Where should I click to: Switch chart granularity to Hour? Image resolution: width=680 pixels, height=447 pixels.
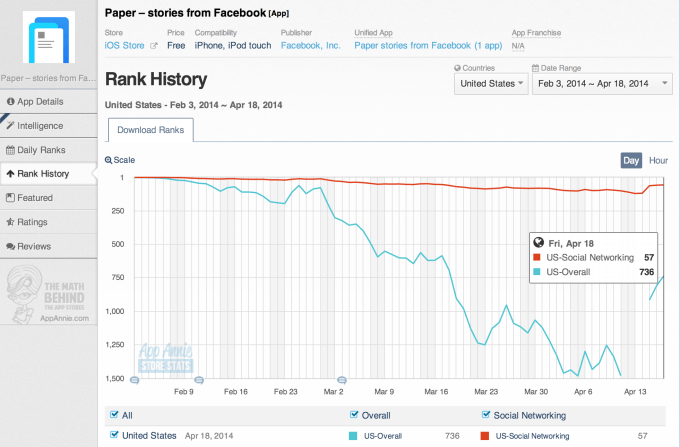(658, 160)
